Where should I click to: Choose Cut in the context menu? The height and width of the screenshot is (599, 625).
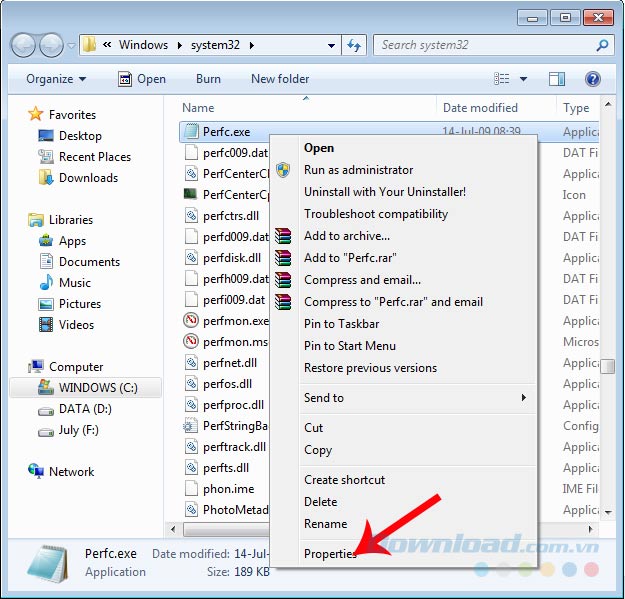[313, 428]
